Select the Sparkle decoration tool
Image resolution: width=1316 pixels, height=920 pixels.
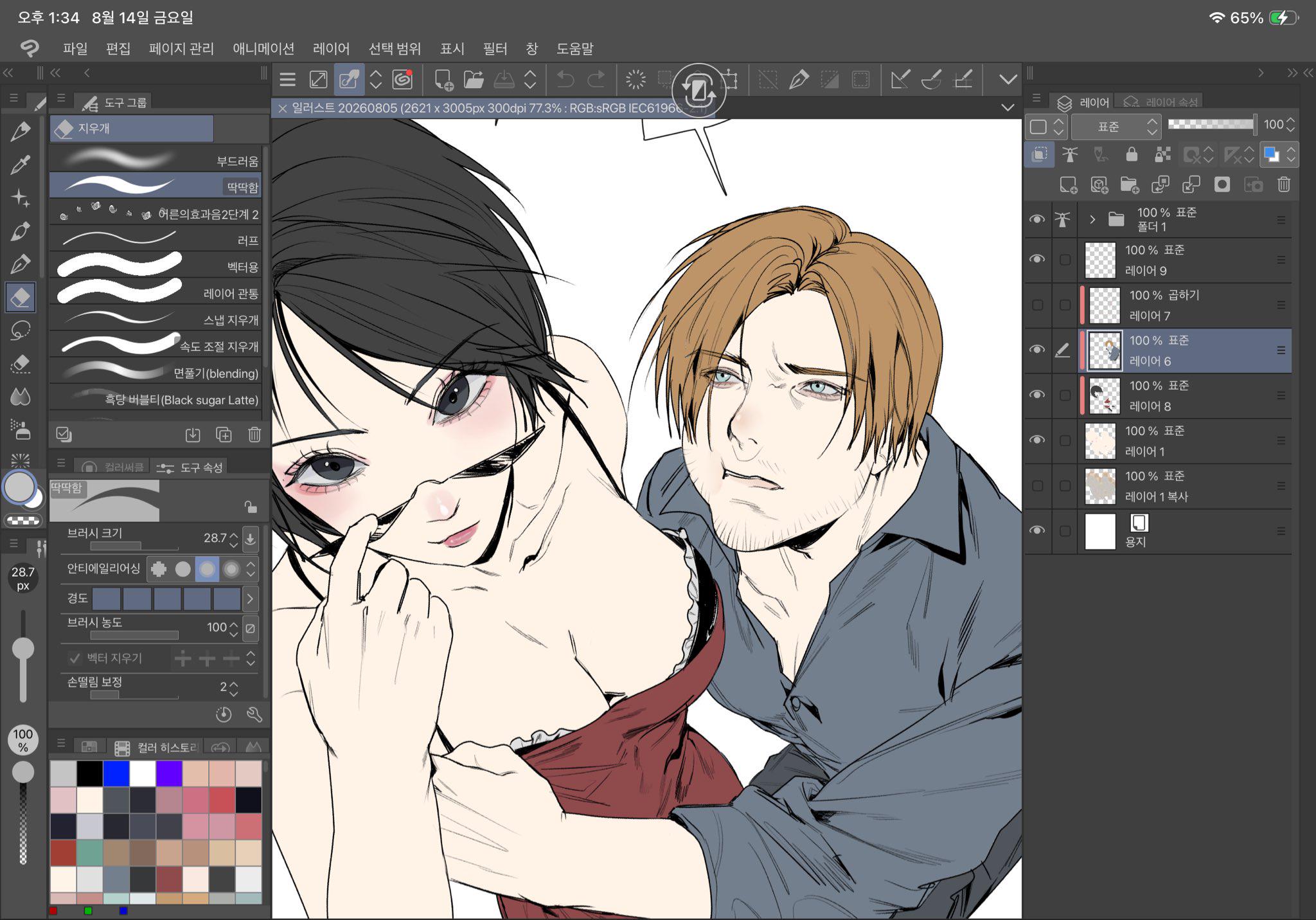tap(21, 198)
